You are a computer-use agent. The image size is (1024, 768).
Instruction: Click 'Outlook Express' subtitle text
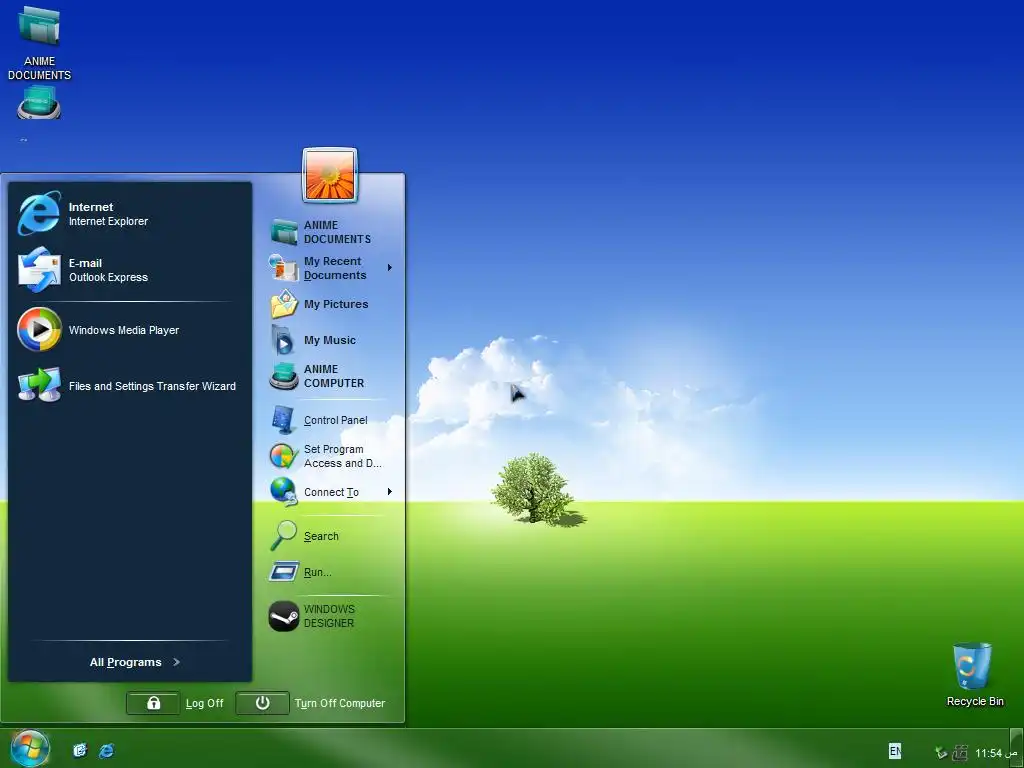[108, 278]
